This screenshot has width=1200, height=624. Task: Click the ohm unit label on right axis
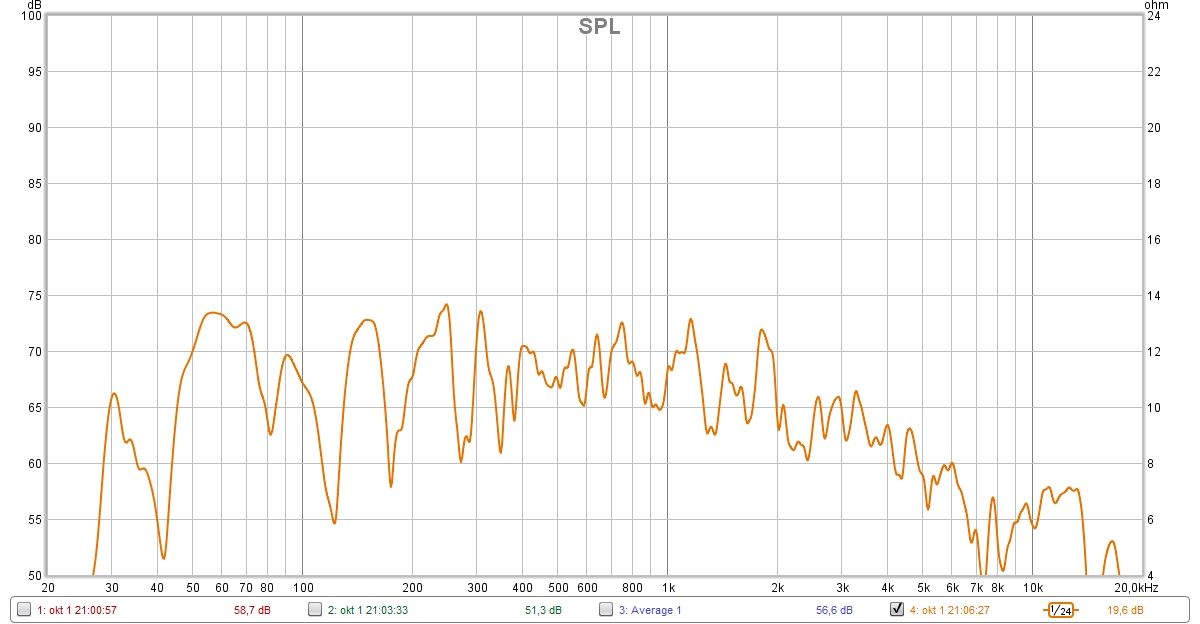pos(1156,5)
